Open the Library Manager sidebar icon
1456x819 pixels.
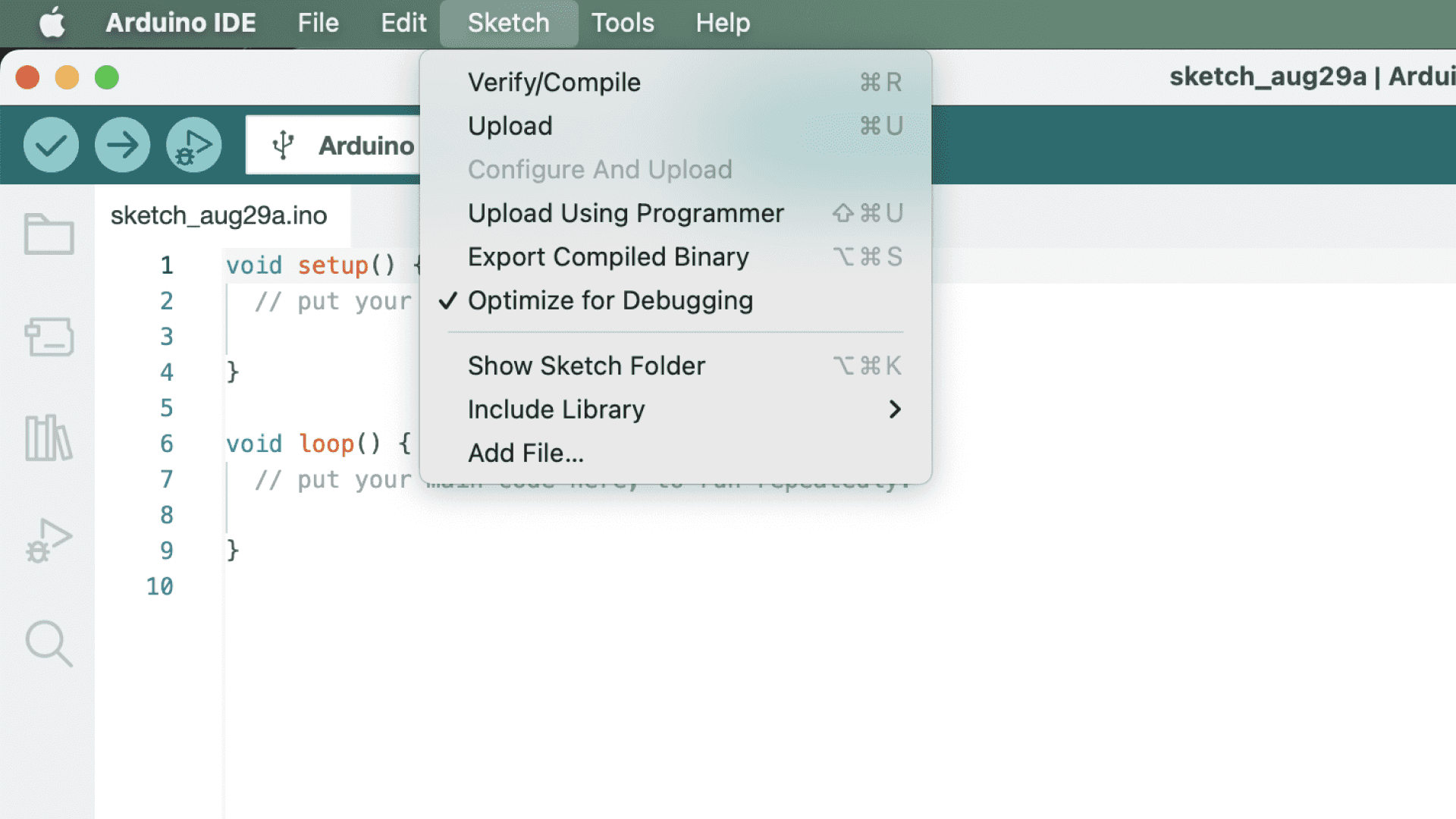pos(49,438)
